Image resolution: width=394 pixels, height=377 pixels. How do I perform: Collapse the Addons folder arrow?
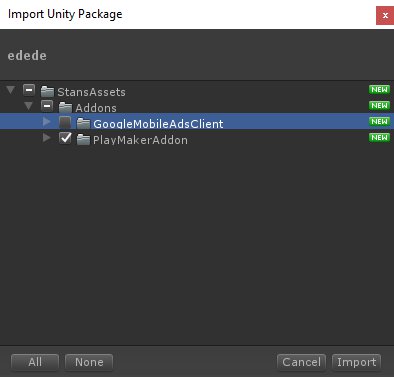[29, 106]
